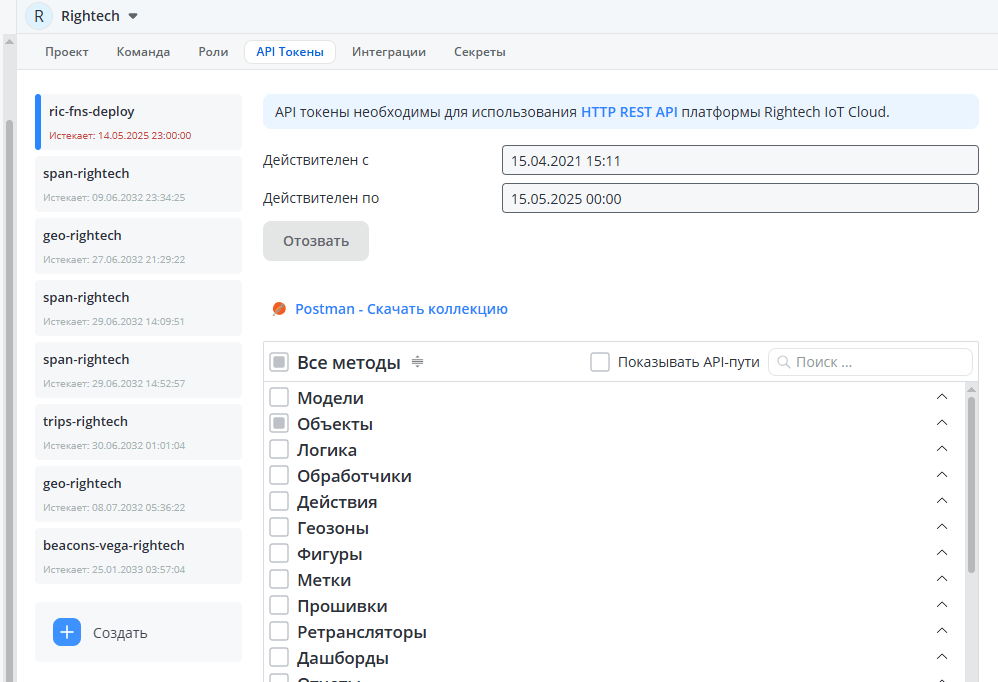
Task: Click the Postman logo icon
Action: [x=279, y=309]
